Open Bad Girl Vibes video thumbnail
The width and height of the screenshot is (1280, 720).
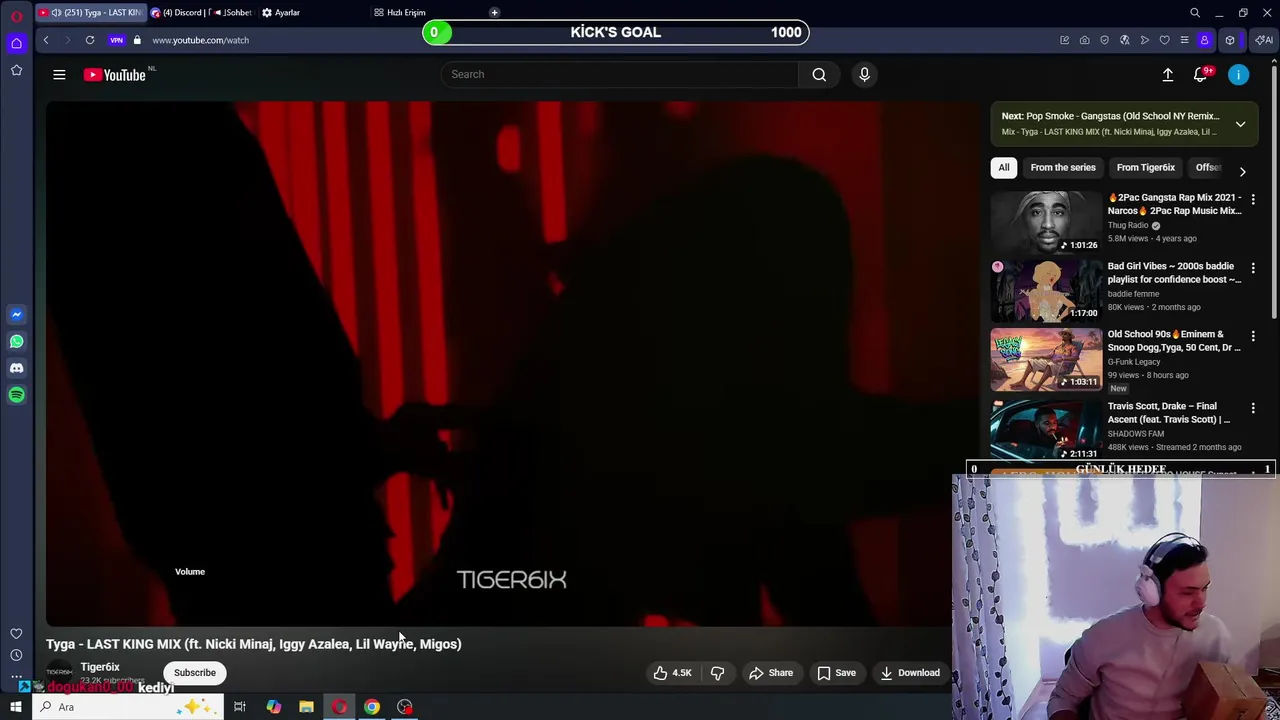click(1046, 290)
